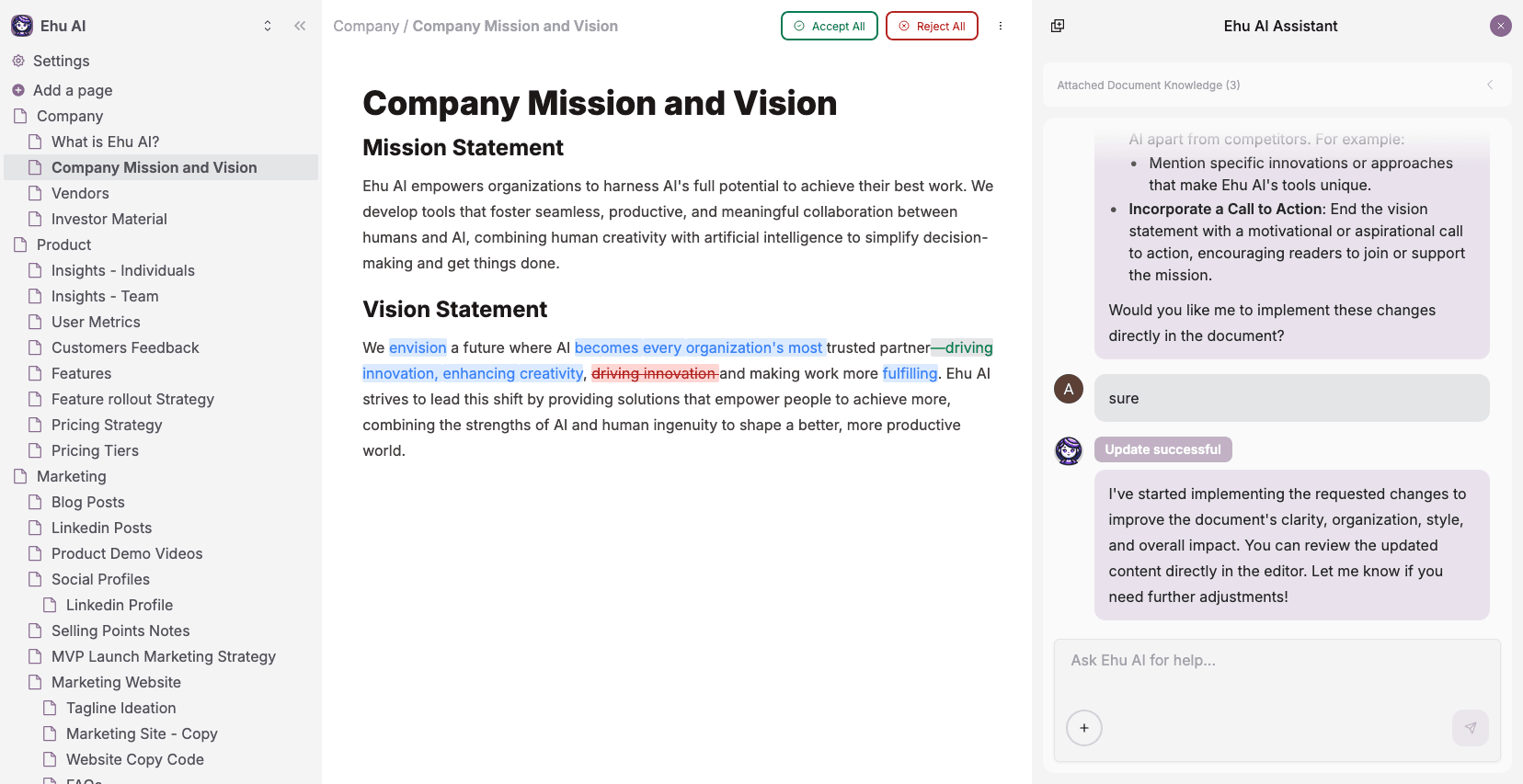Viewport: 1523px width, 784px height.
Task: Click the highlighted 'envision' suggested insertion
Action: point(418,347)
